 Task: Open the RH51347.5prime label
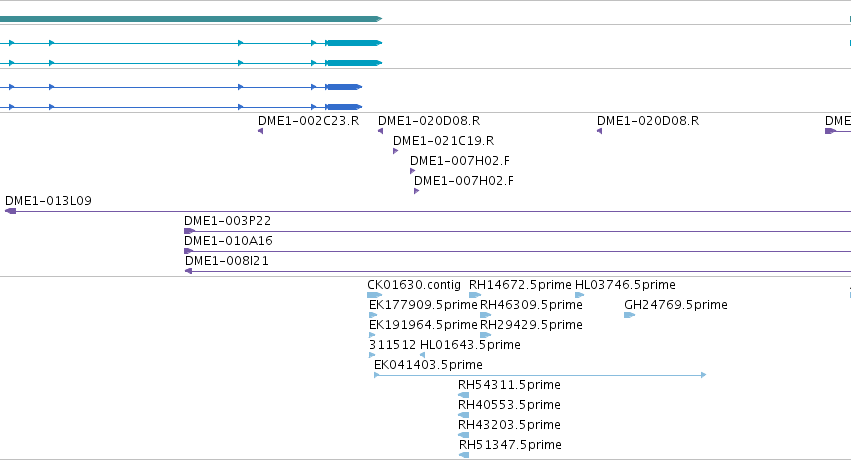pos(510,445)
